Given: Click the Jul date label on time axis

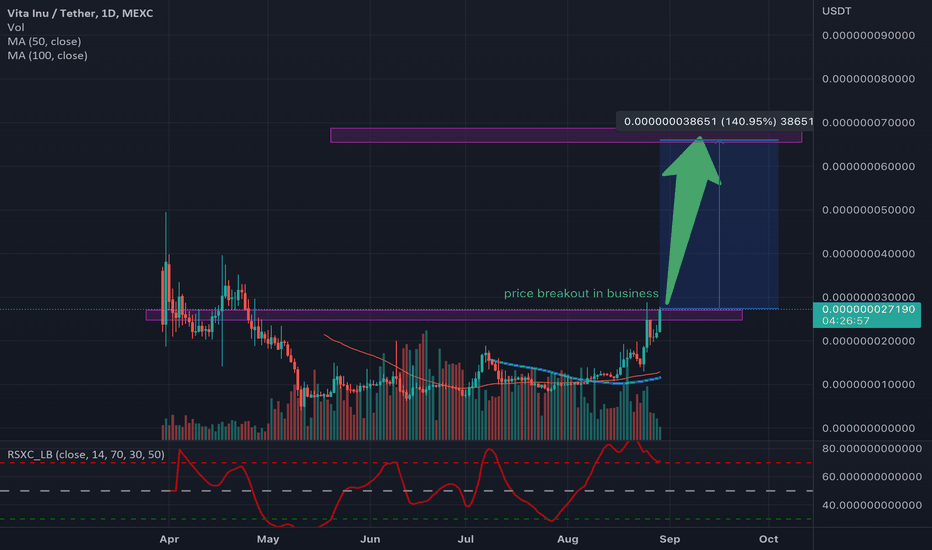Looking at the screenshot, I should 465,539.
